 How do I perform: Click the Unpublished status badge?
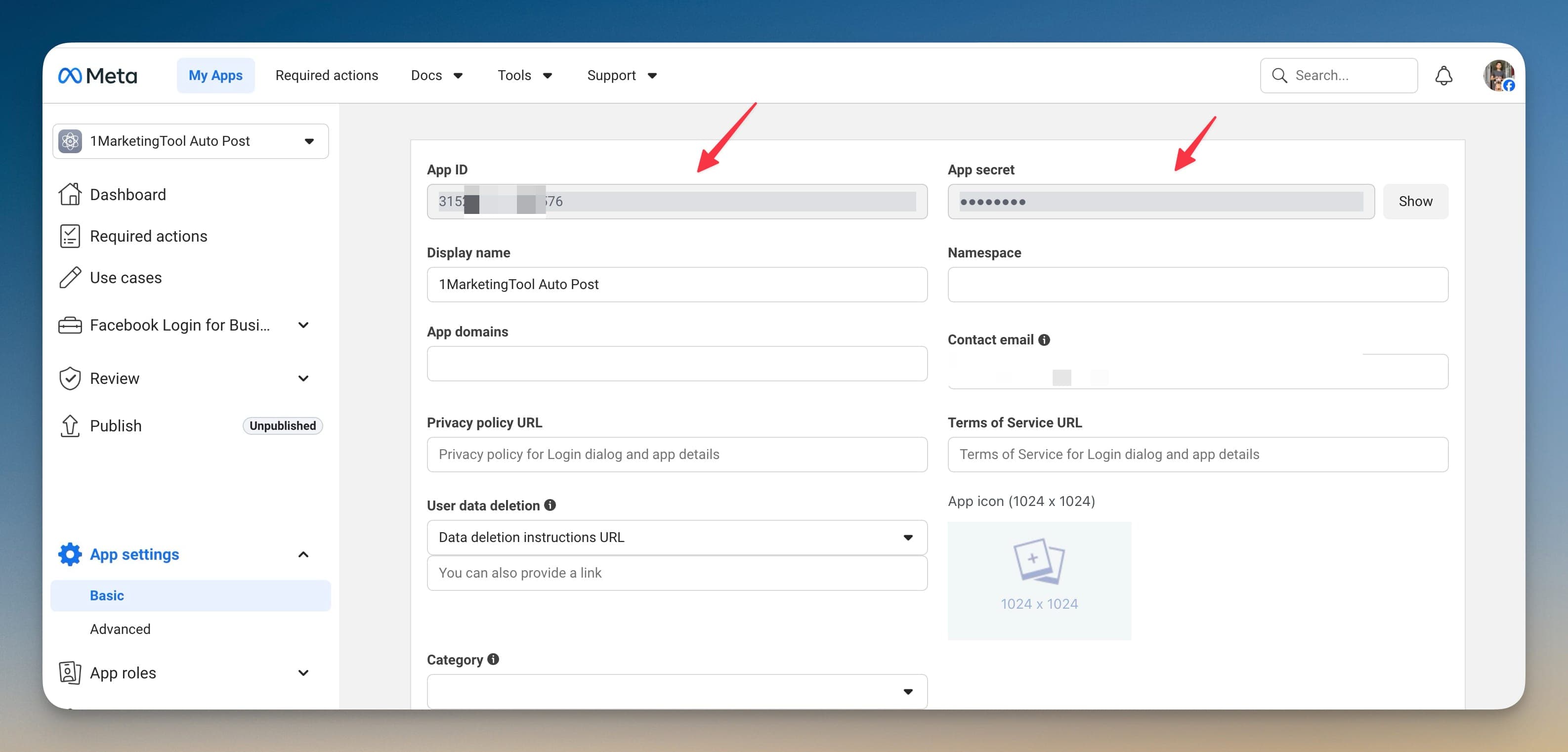tap(283, 426)
